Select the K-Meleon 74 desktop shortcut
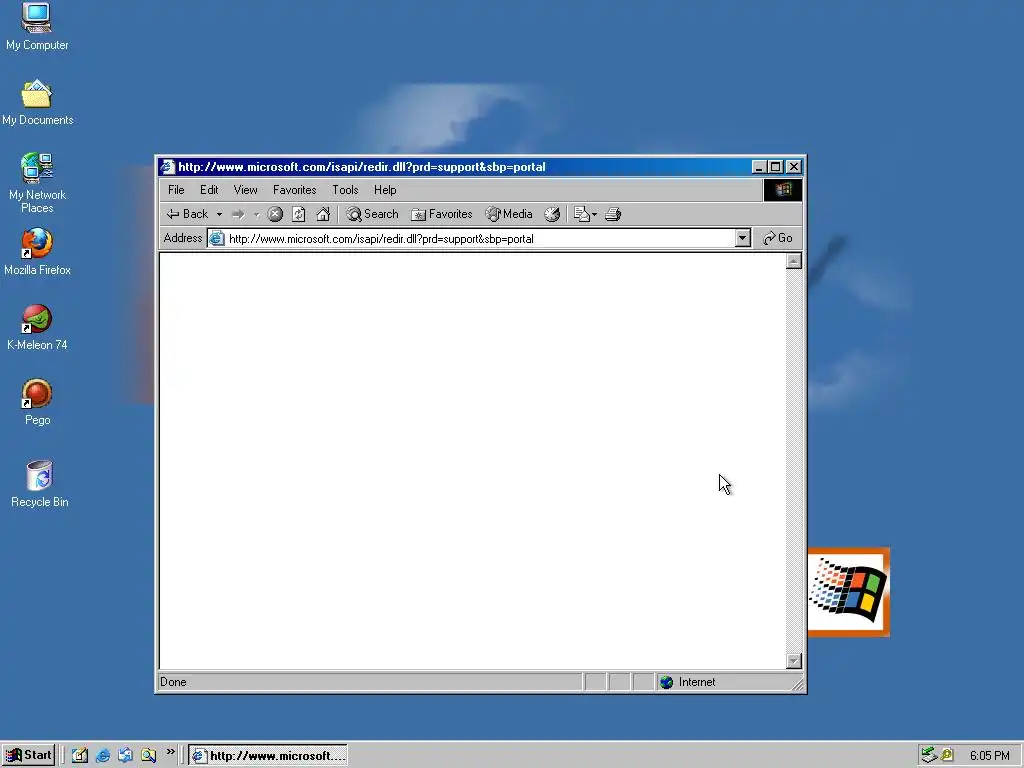The image size is (1024, 768). (x=37, y=327)
